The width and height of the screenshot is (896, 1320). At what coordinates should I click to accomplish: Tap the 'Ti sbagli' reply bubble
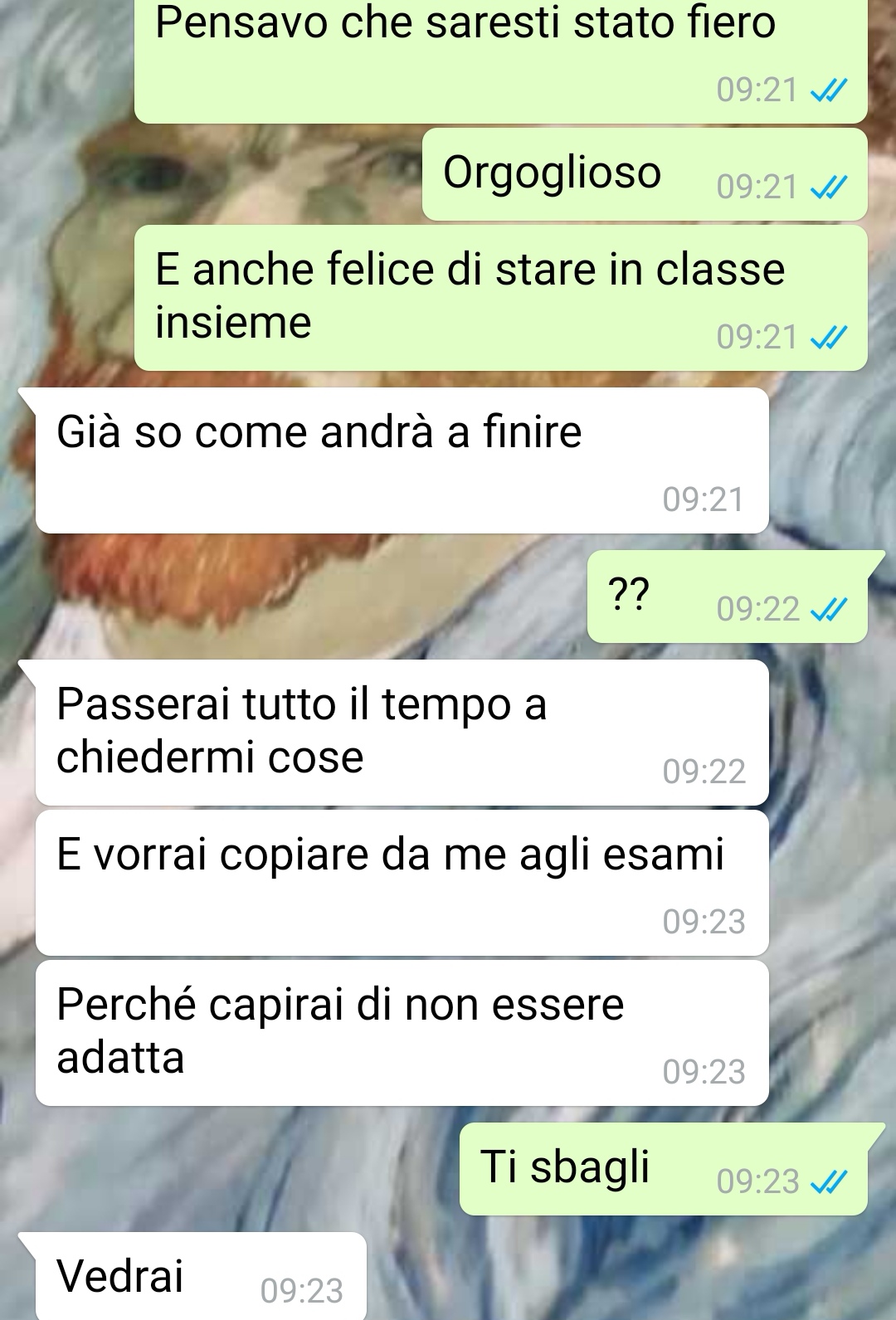tap(664, 1169)
